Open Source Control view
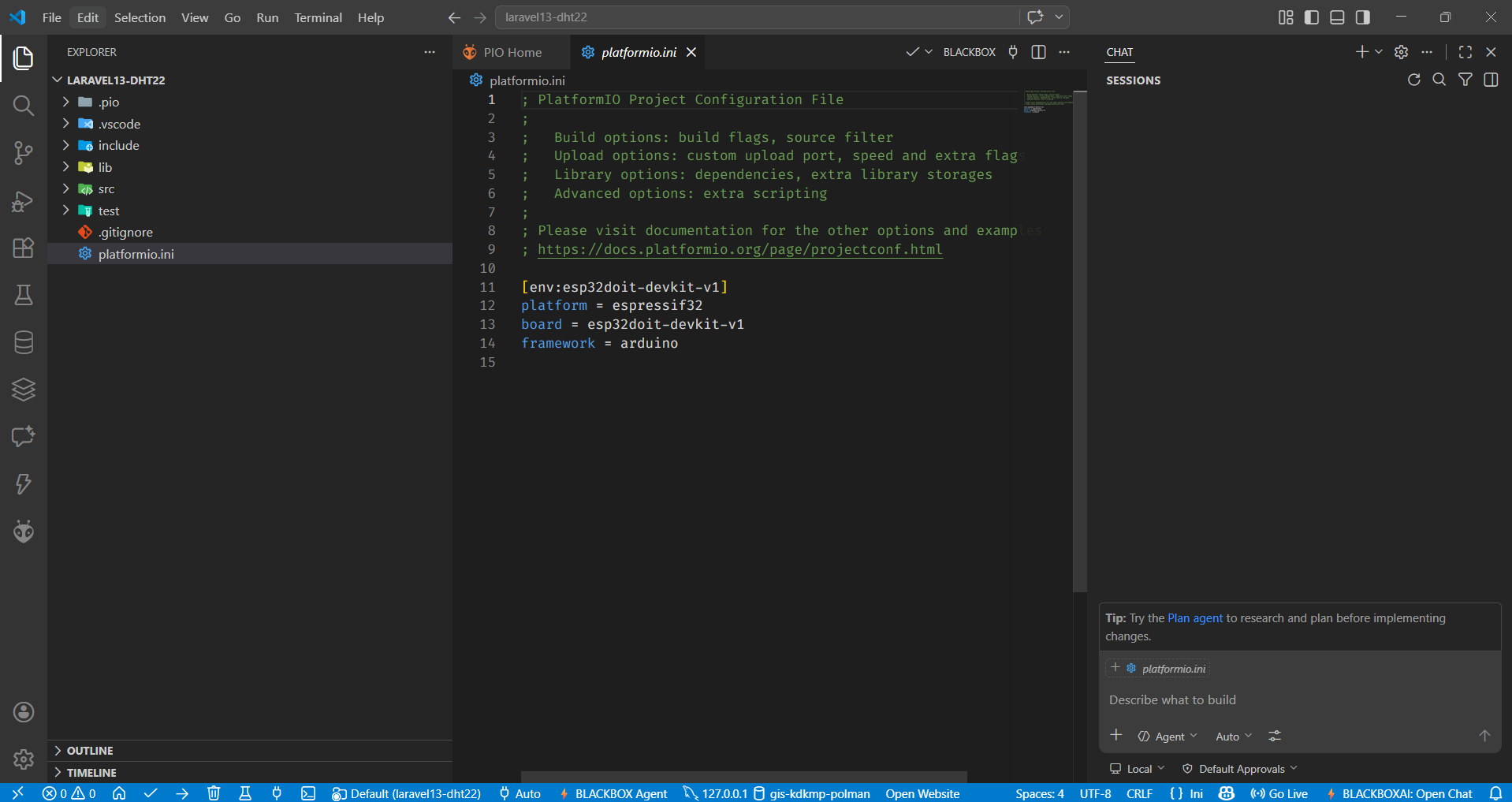 coord(24,153)
